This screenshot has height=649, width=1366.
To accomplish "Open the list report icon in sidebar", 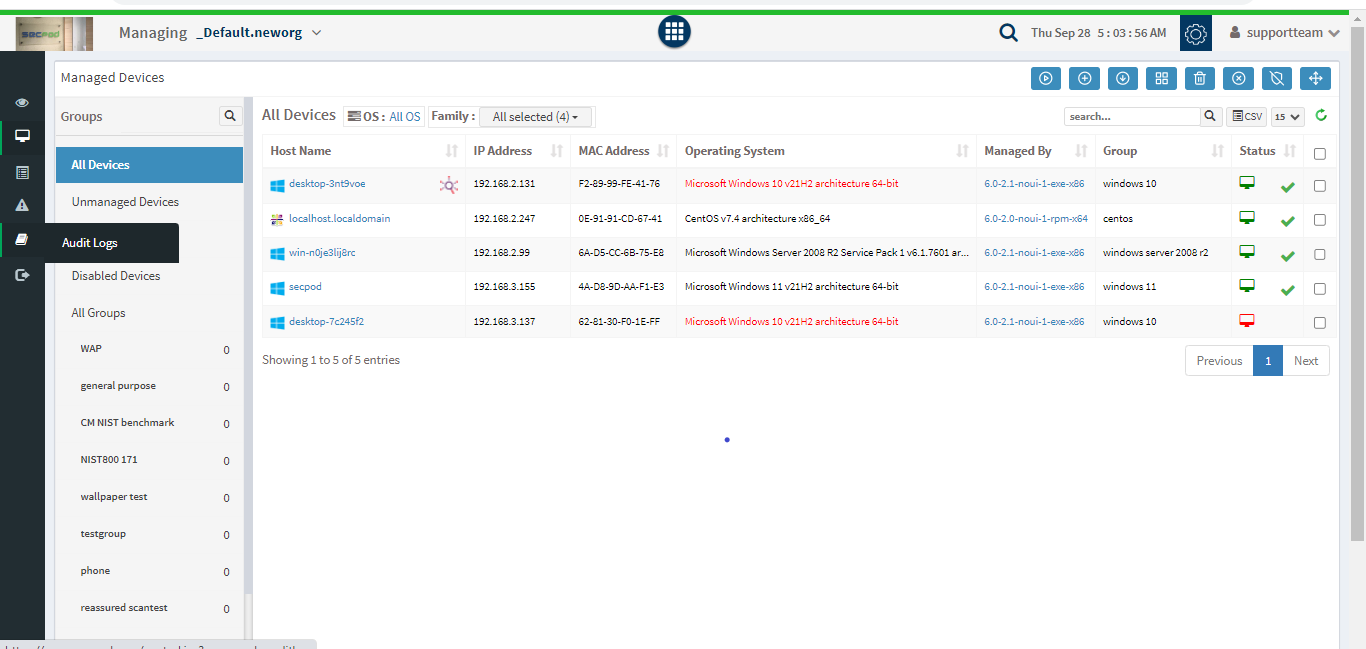I will (x=22, y=172).
